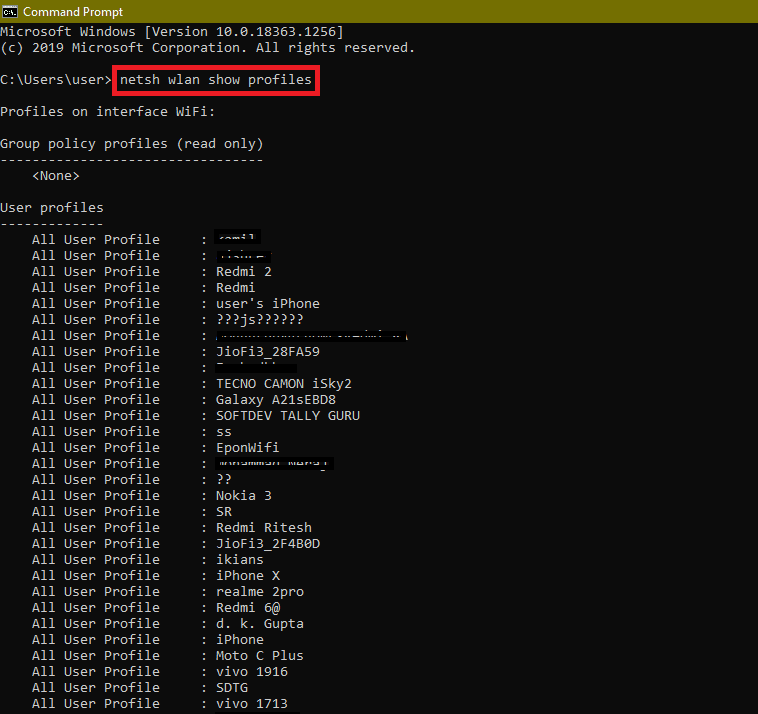The width and height of the screenshot is (758, 714).
Task: Click the EponWifi profile name
Action: coord(247,448)
